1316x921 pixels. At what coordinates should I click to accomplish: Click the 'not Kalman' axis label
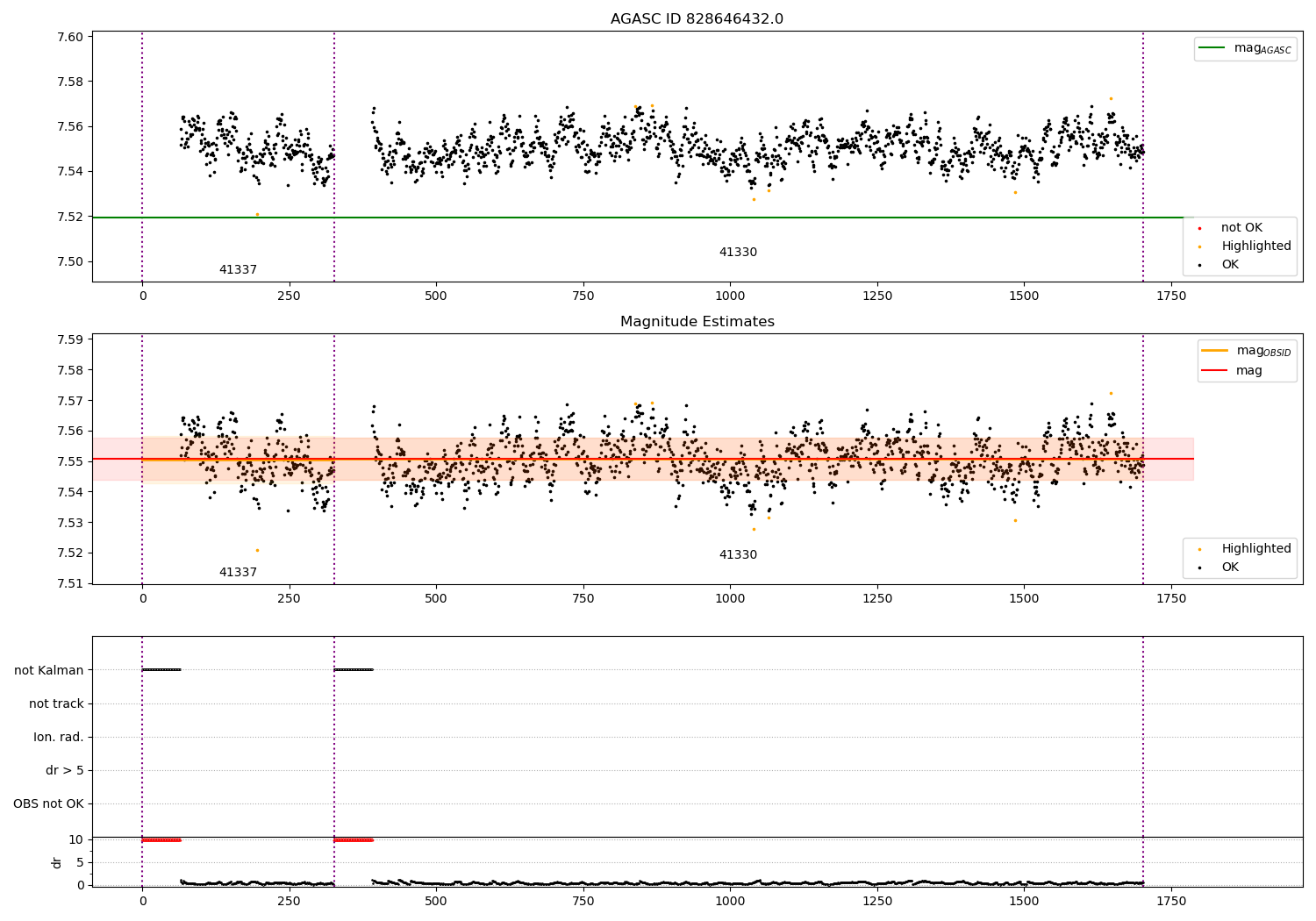(49, 671)
